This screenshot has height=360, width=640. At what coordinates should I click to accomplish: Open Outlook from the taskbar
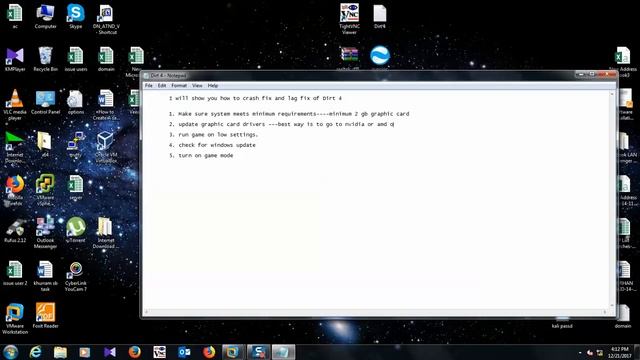pyautogui.click(x=184, y=351)
